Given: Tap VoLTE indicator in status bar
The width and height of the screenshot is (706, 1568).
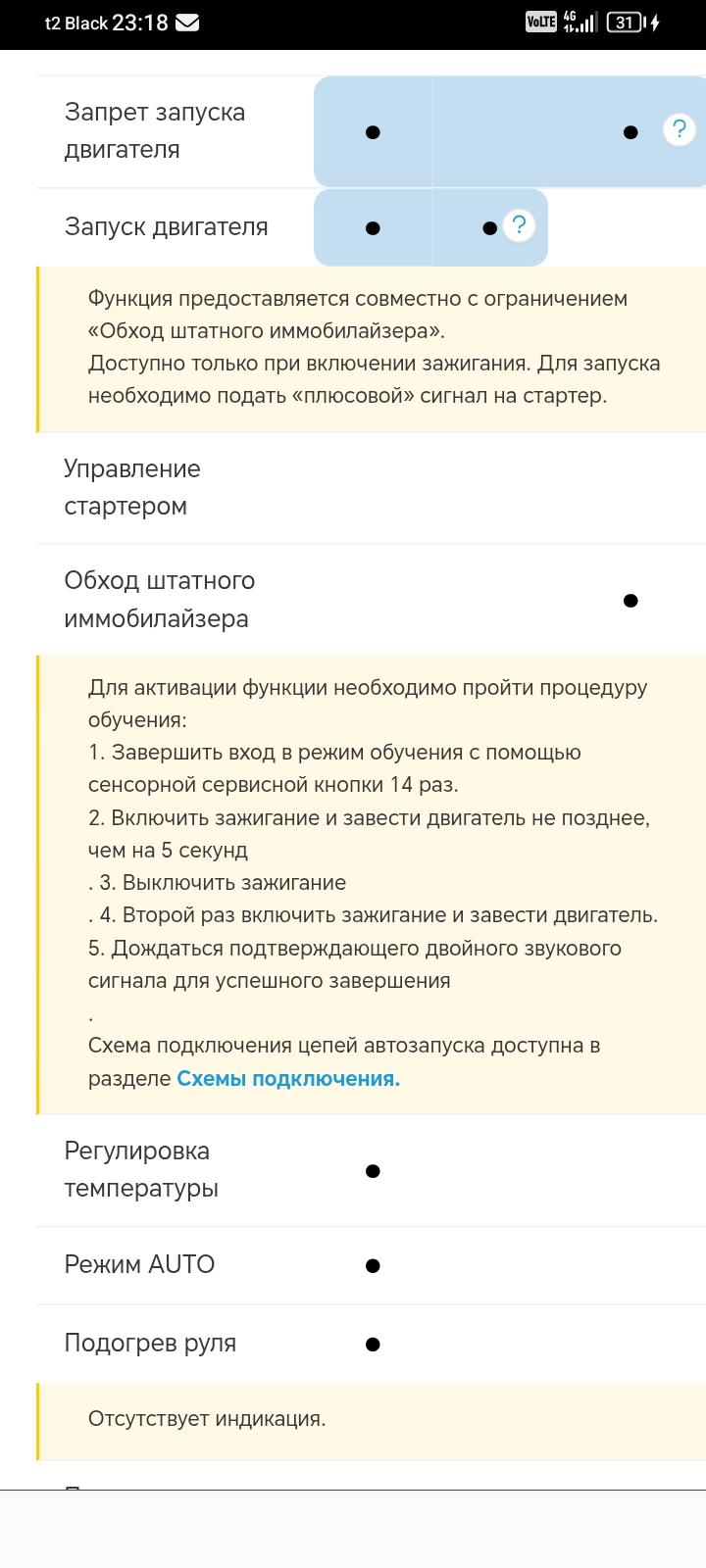Looking at the screenshot, I should 540,23.
